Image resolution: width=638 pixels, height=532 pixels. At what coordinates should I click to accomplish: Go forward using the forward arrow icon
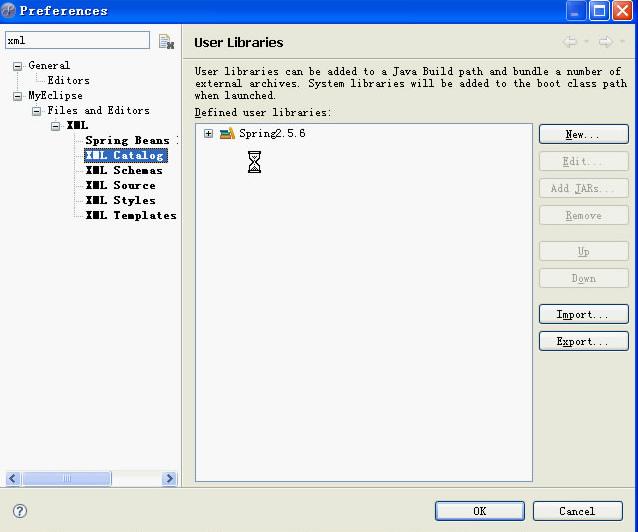click(605, 42)
